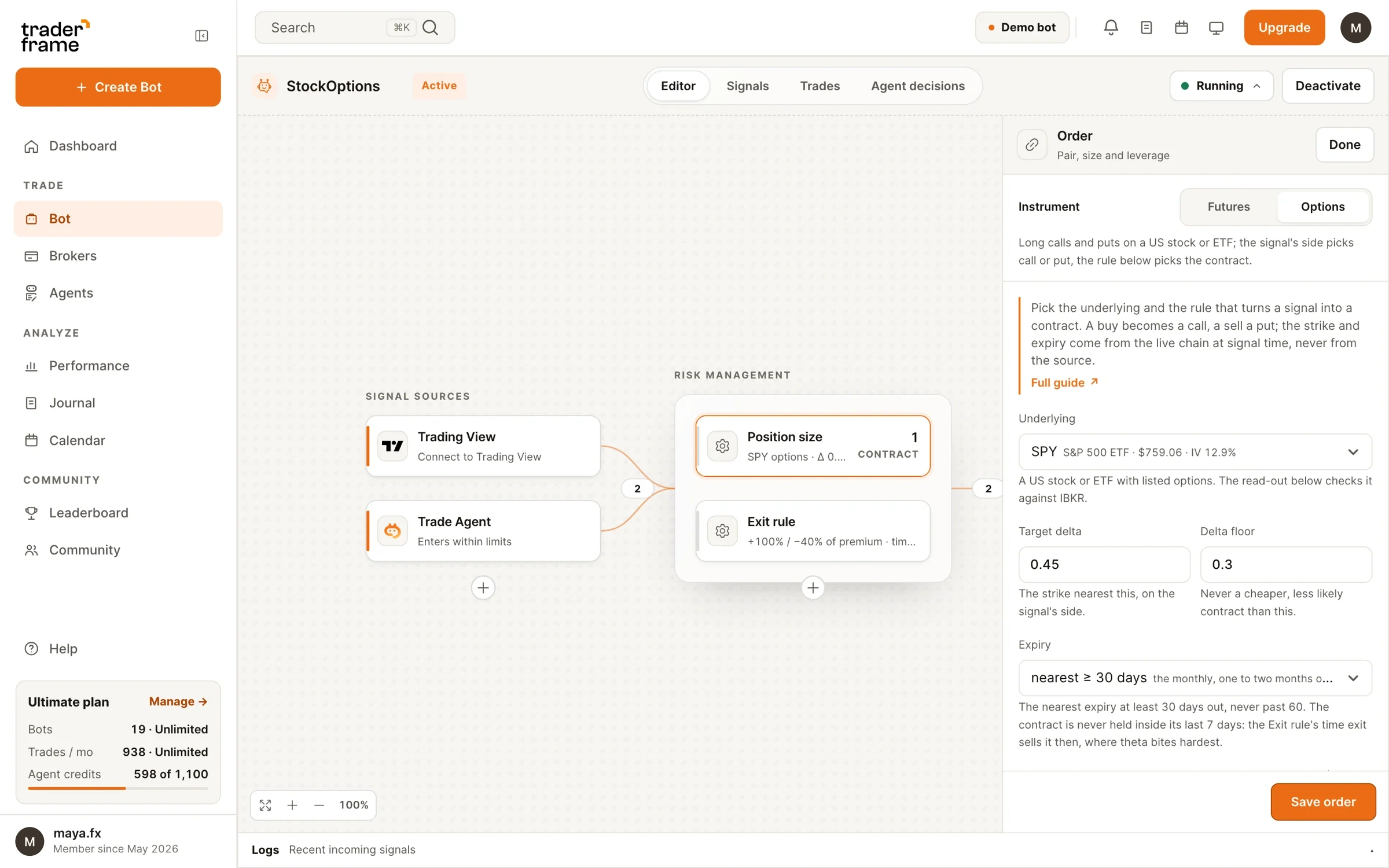Switch to the Trades tab

click(x=820, y=86)
